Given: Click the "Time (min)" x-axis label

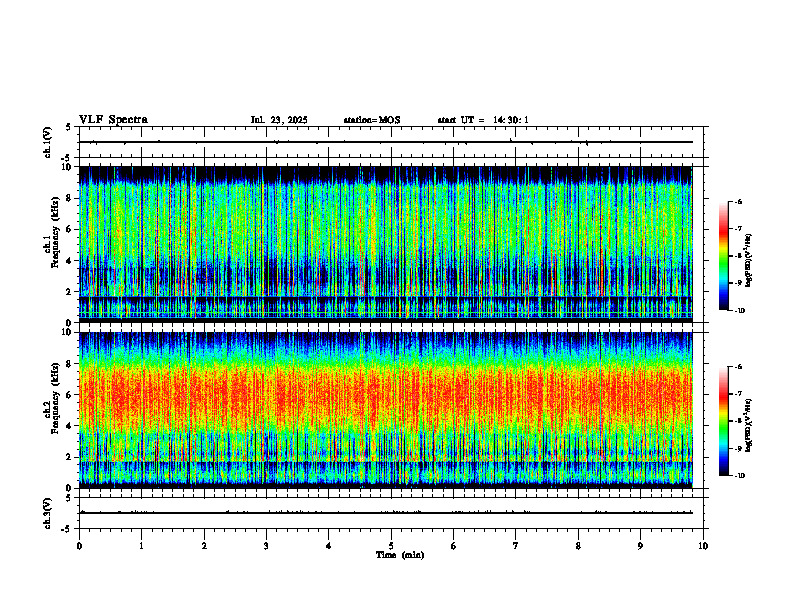Looking at the screenshot, I should [x=400, y=555].
